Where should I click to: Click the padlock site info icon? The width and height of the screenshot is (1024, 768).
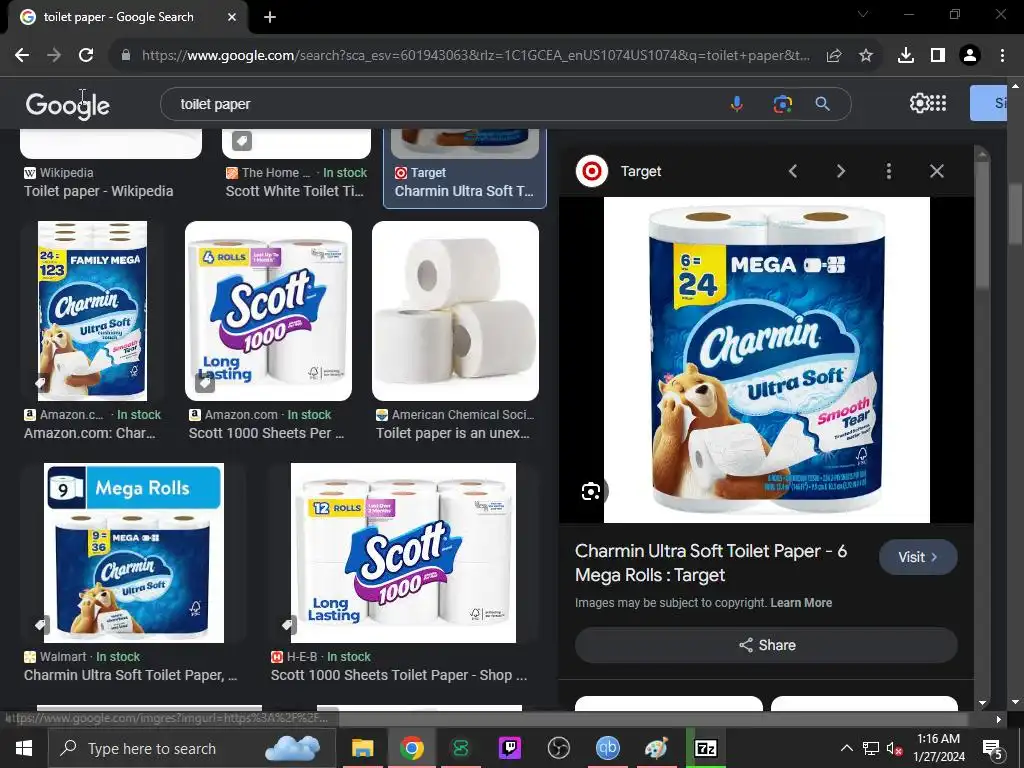click(x=126, y=56)
